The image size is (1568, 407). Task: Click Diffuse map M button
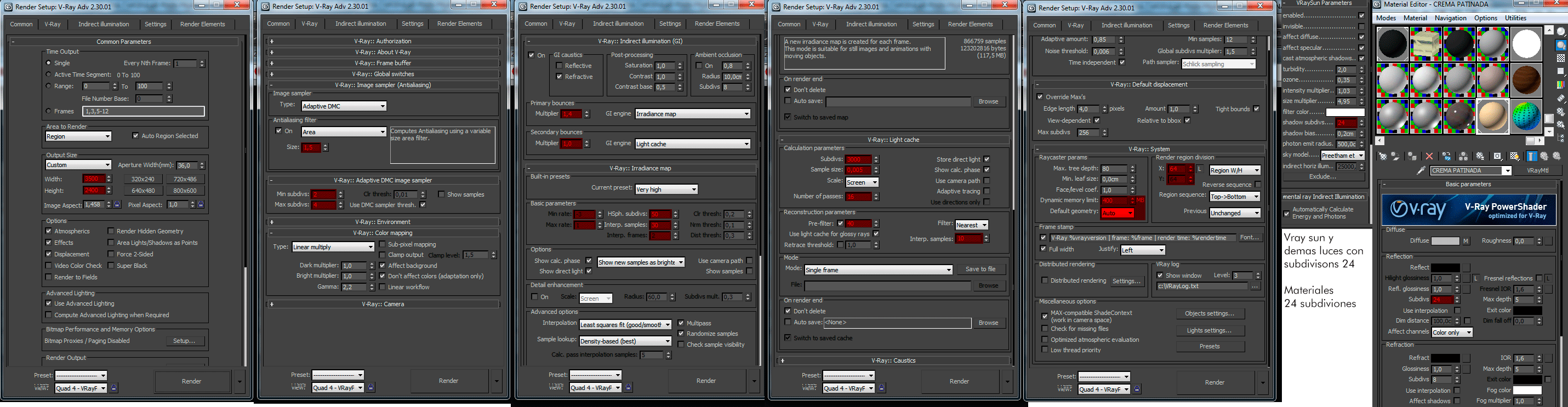[1466, 241]
